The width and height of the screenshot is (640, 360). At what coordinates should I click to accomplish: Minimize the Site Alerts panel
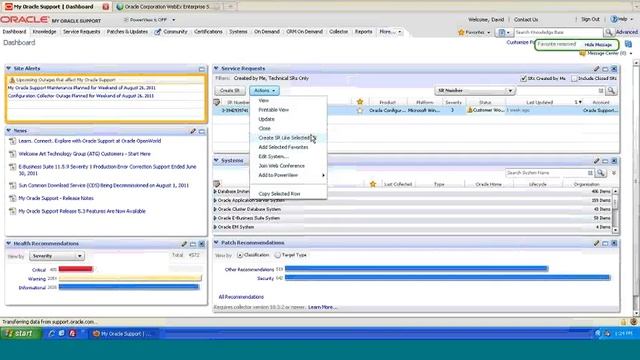(202, 69)
